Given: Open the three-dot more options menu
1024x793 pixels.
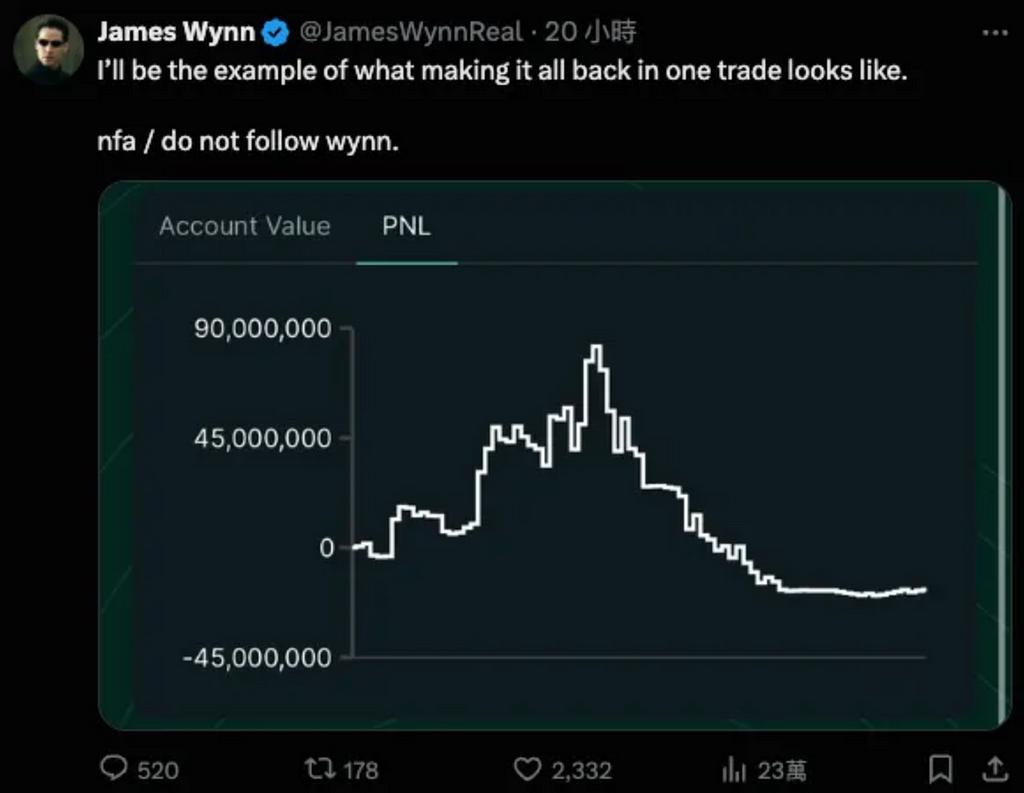Looking at the screenshot, I should pyautogui.click(x=995, y=33).
